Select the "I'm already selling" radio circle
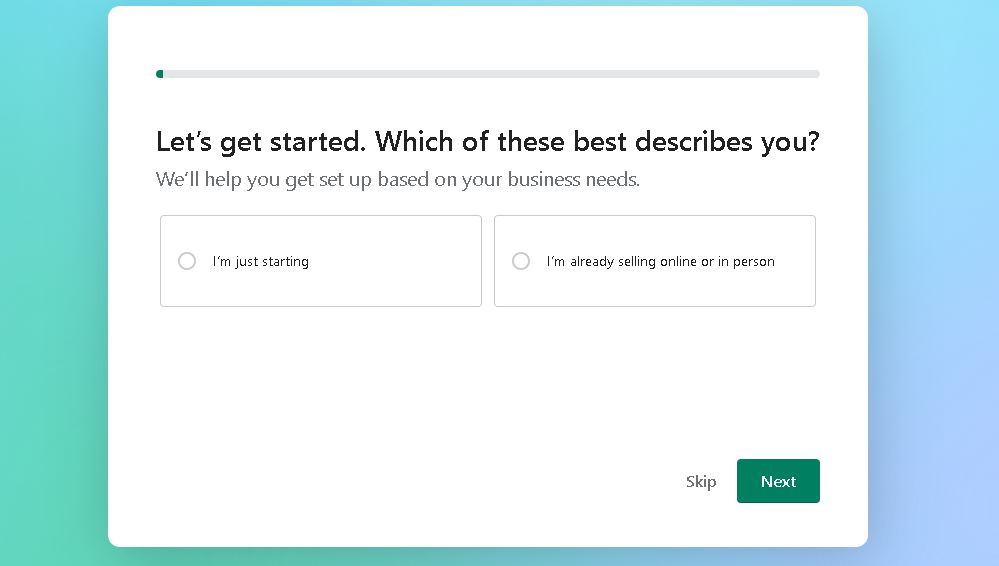The image size is (999, 566). tap(521, 261)
